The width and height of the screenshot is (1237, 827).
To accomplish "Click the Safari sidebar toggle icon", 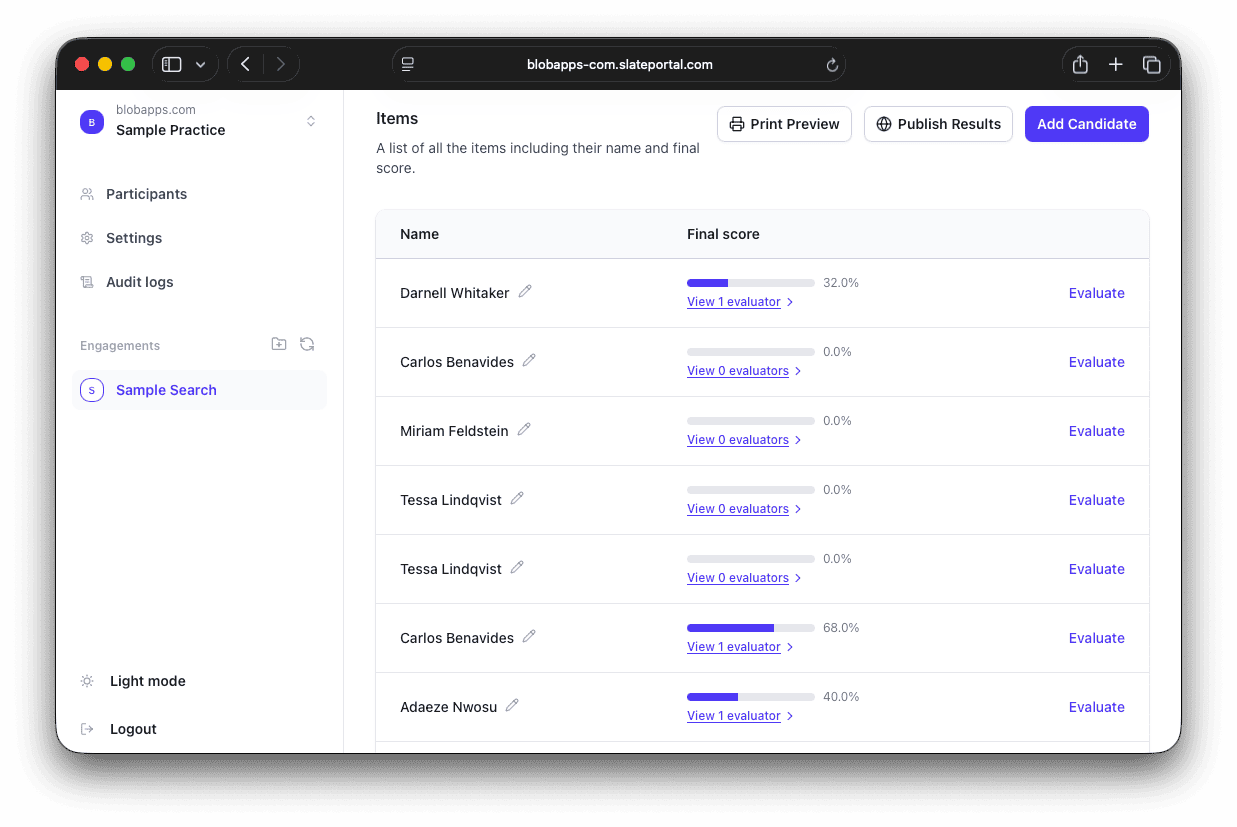I will point(172,64).
